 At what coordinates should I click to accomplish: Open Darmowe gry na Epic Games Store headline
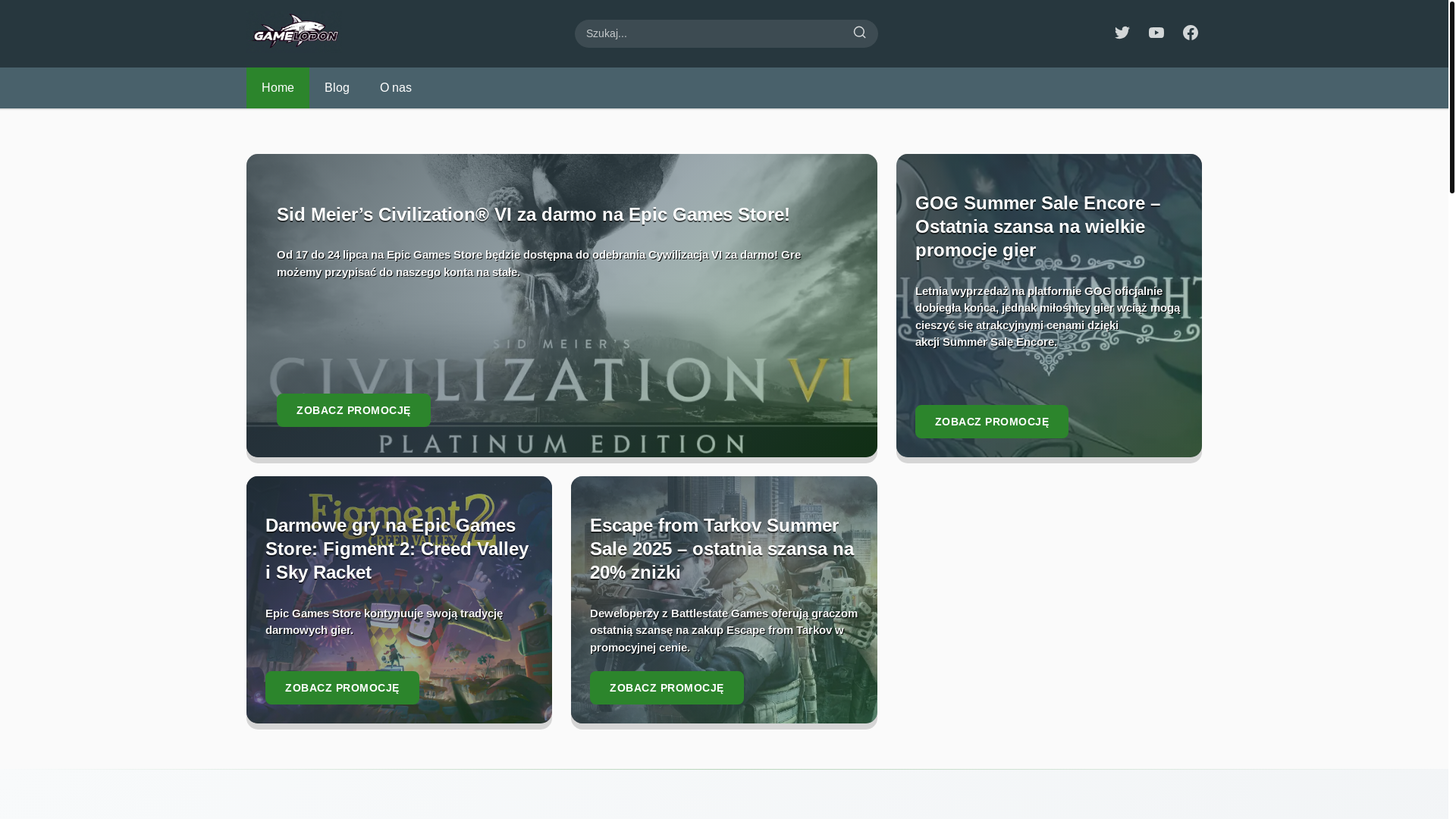point(397,549)
